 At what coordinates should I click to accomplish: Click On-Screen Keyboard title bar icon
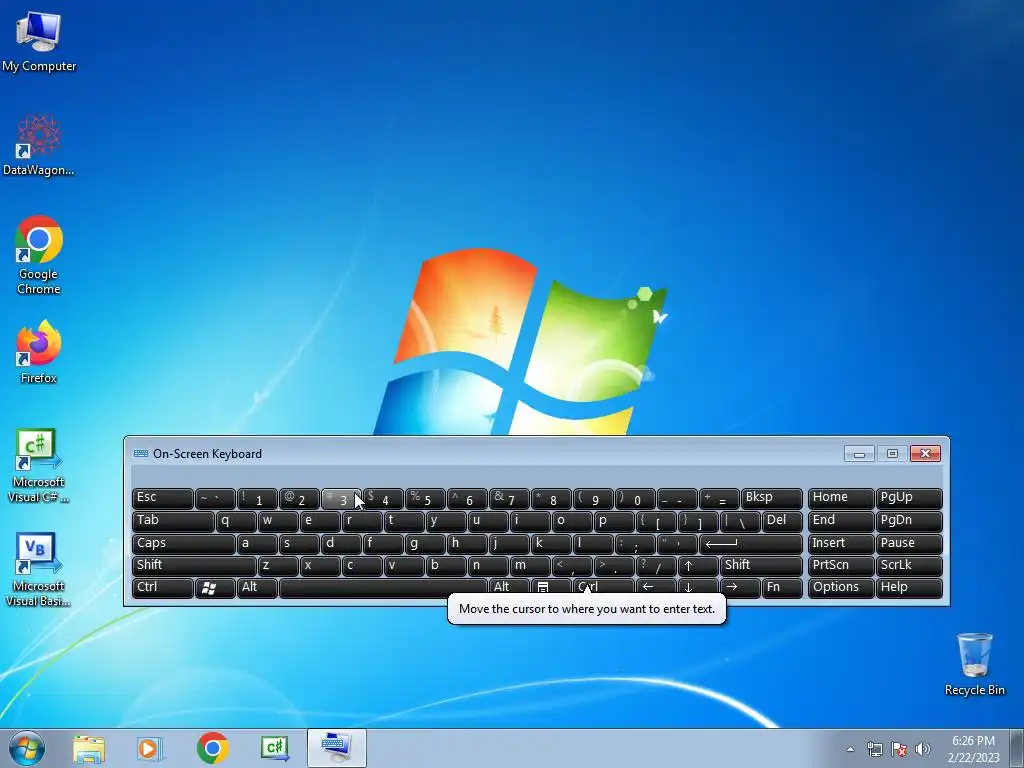pyautogui.click(x=140, y=454)
